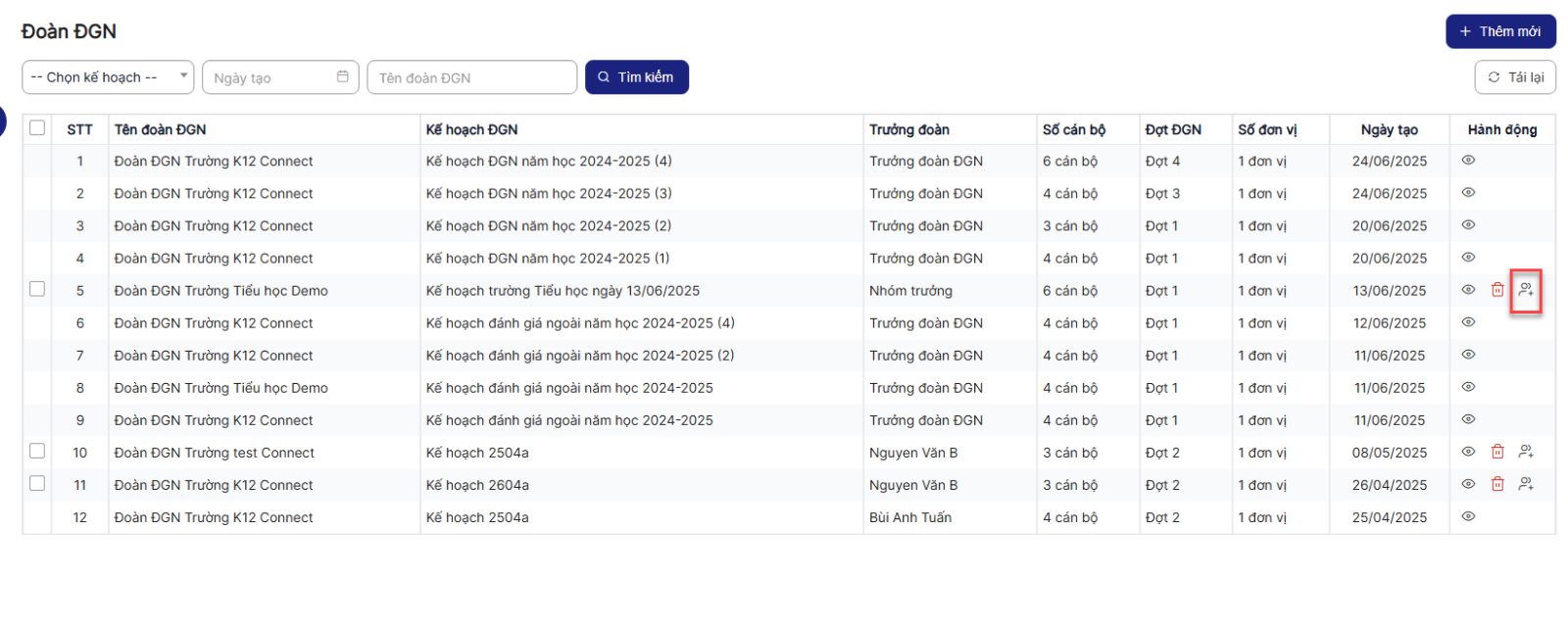Delete row 5 using trash icon
Image resolution: width=1568 pixels, height=627 pixels.
[1497, 290]
